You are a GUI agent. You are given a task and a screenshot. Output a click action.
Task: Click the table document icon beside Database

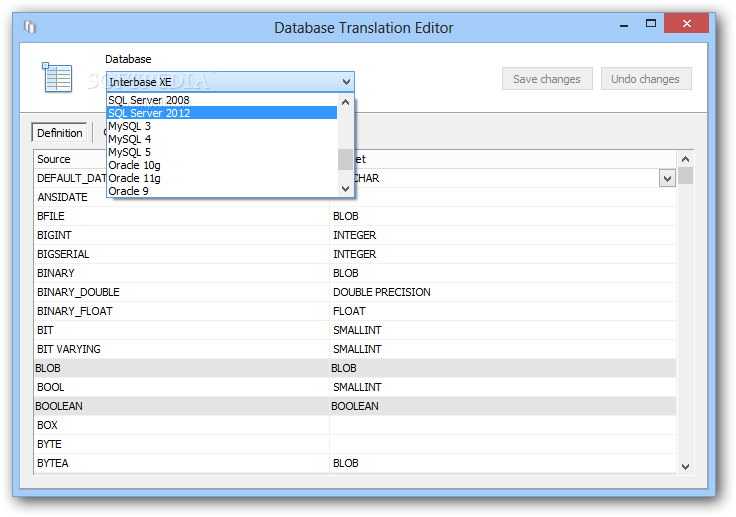pyautogui.click(x=57, y=77)
